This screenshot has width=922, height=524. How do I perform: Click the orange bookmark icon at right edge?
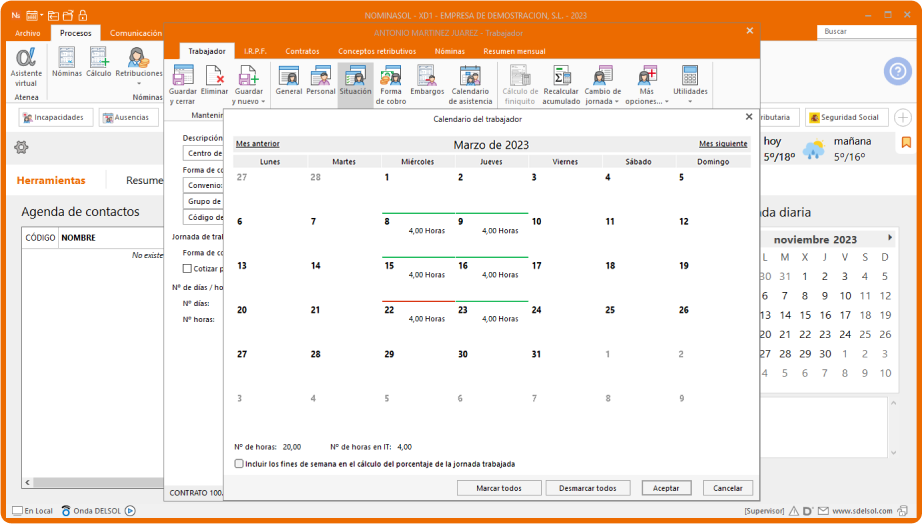[906, 142]
